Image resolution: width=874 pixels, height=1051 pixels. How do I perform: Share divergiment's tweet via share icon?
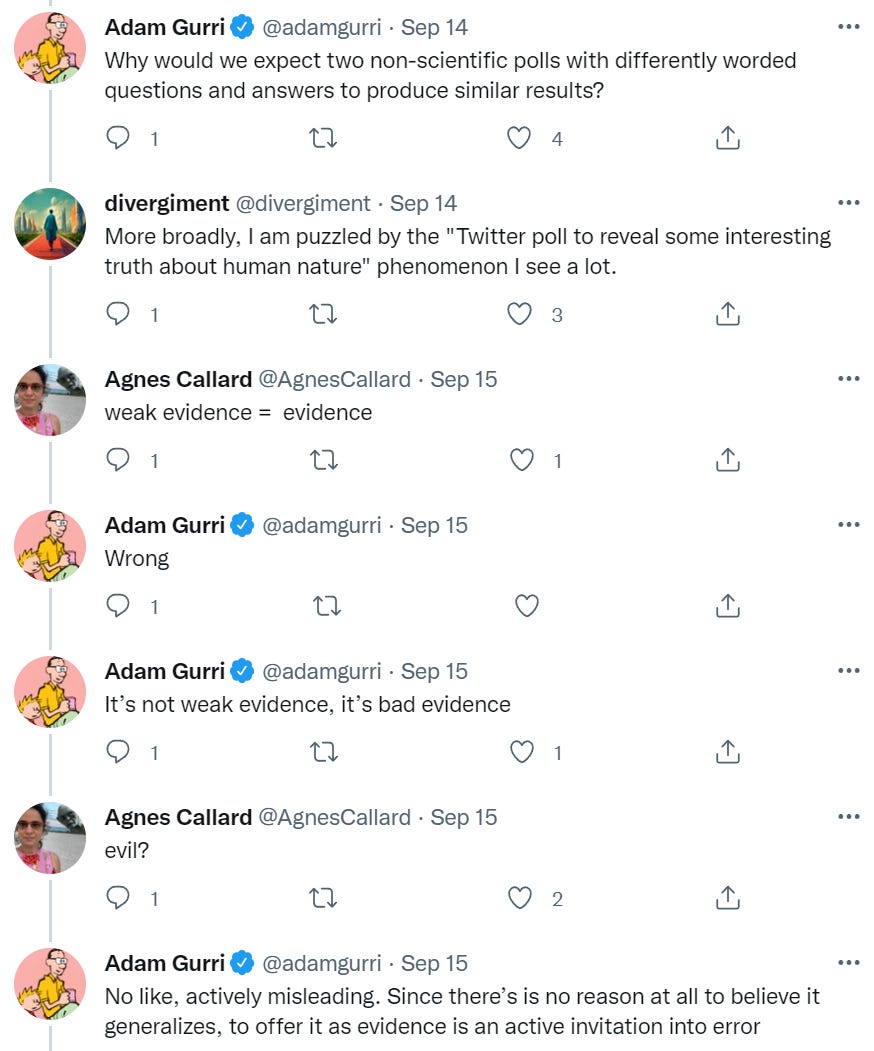point(728,314)
